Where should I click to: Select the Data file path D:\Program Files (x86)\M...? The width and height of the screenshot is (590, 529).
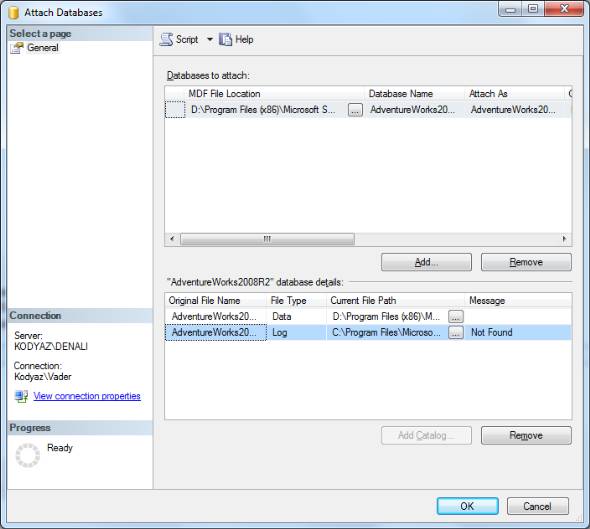point(386,316)
